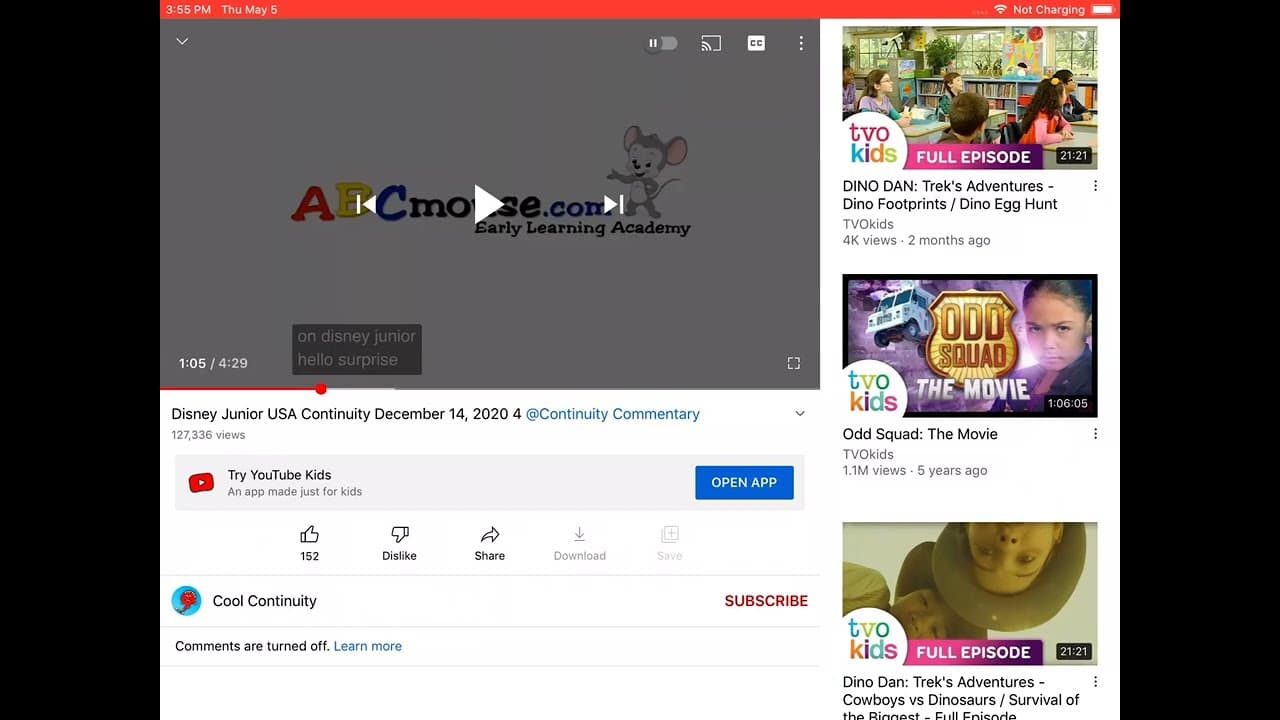Like the video with thumbs up

pyautogui.click(x=310, y=534)
